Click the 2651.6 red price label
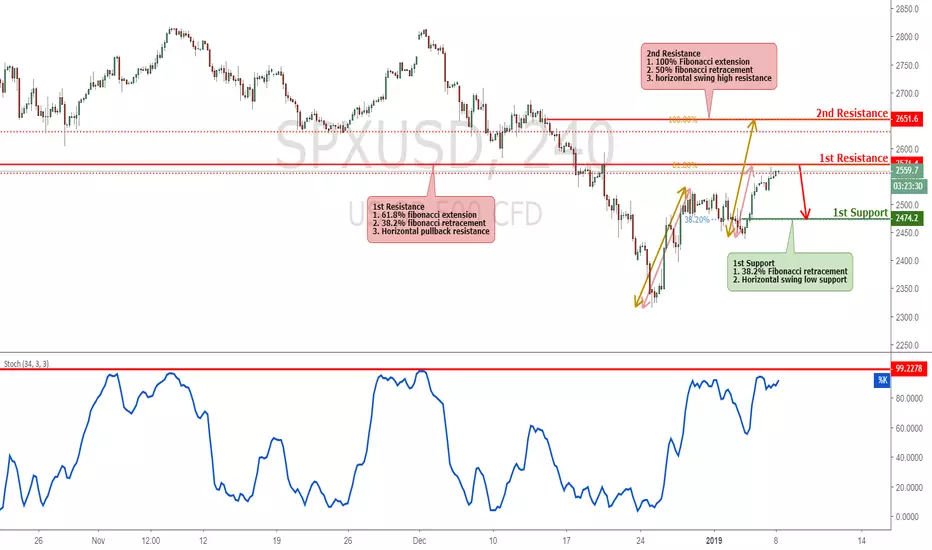 click(908, 119)
